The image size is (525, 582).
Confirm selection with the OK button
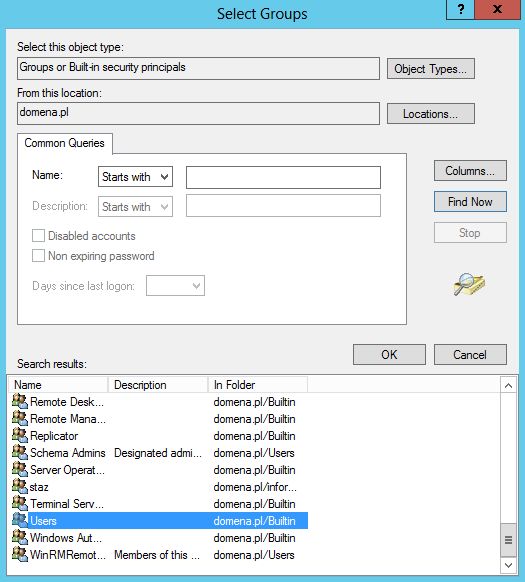(x=389, y=354)
